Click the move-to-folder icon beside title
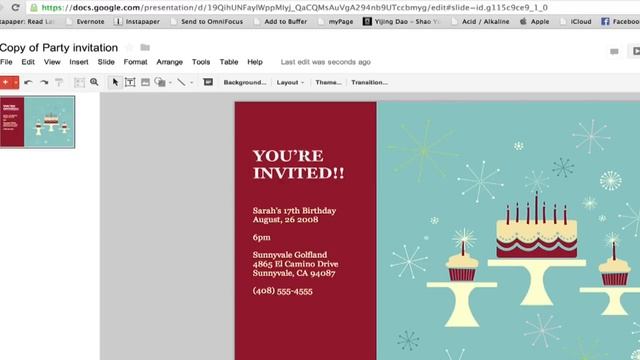 145,48
